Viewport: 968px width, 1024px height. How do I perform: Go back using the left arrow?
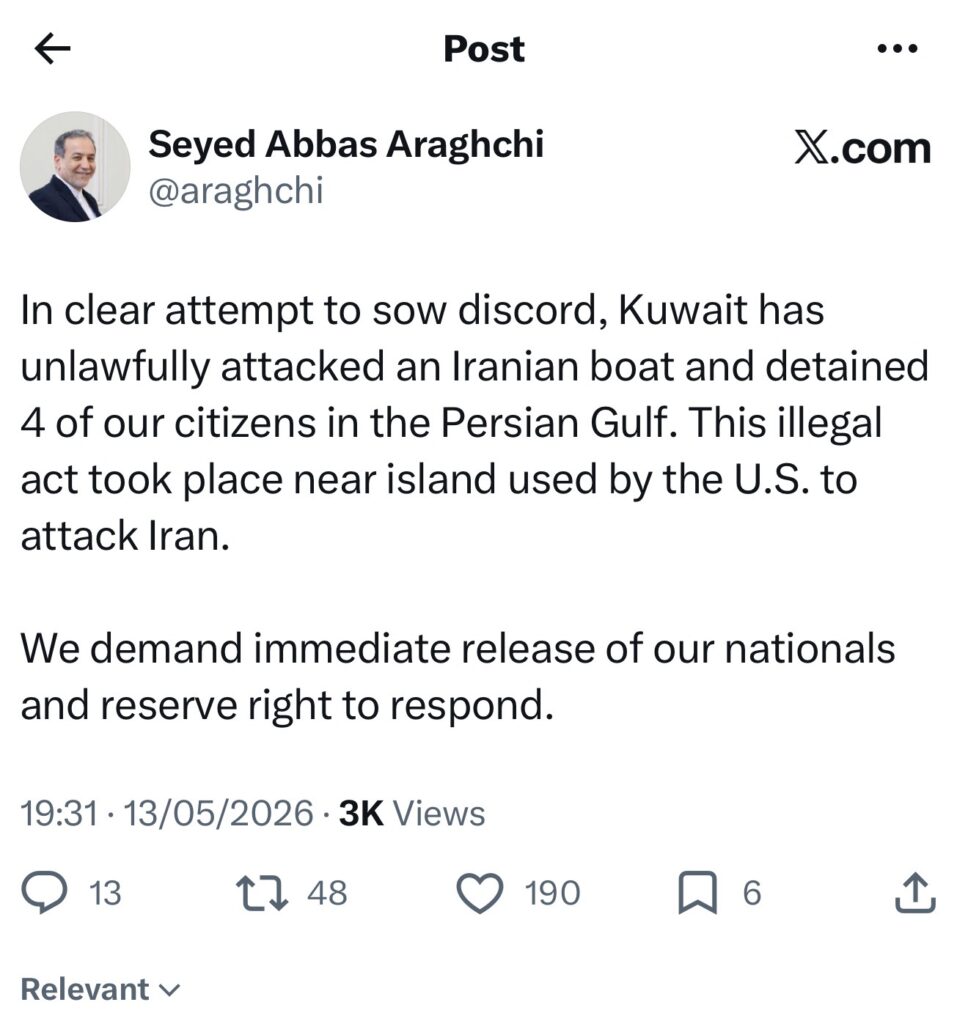(x=52, y=50)
